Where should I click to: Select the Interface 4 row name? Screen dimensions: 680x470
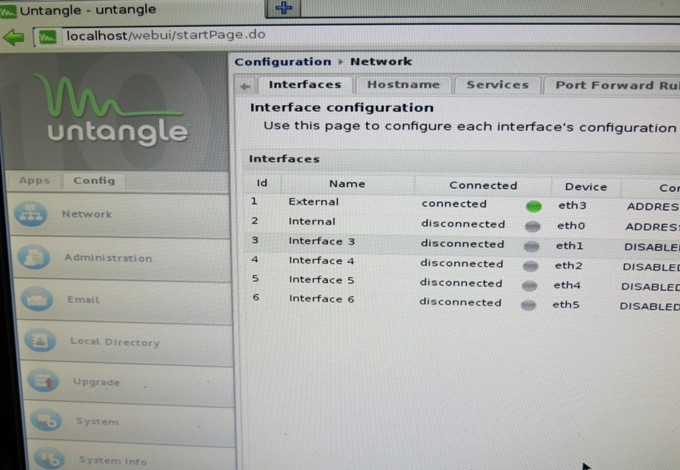click(321, 261)
